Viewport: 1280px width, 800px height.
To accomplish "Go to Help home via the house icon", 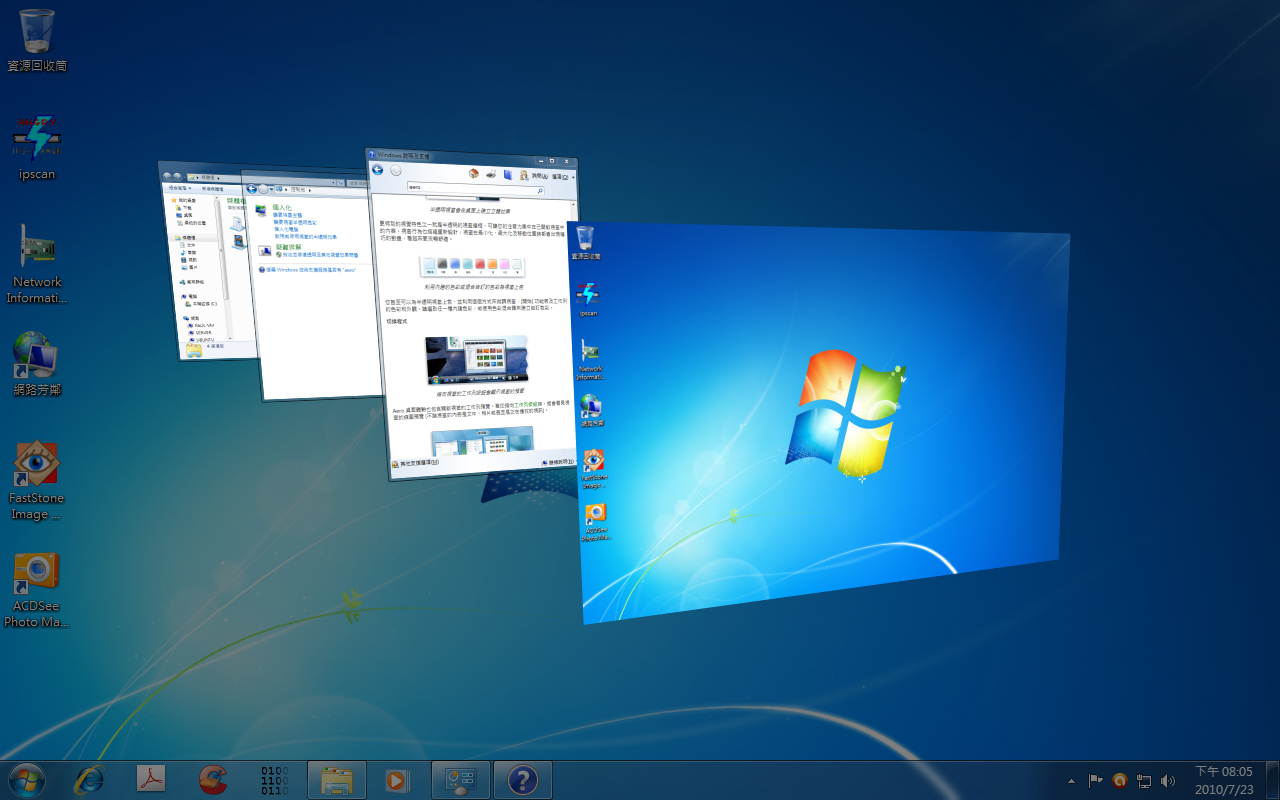I will pyautogui.click(x=474, y=173).
